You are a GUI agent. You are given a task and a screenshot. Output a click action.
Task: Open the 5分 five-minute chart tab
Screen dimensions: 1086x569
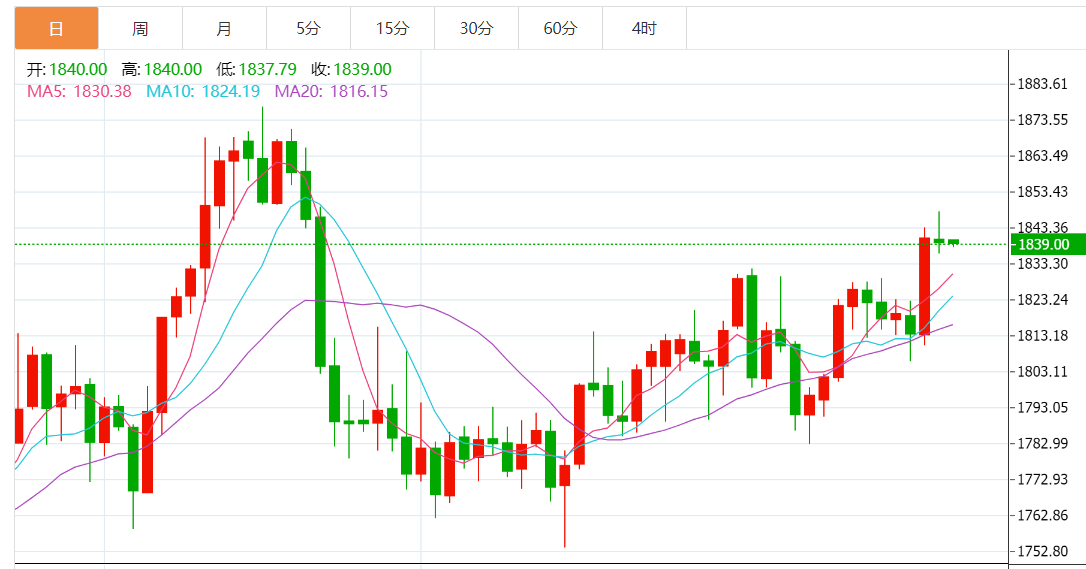308,28
